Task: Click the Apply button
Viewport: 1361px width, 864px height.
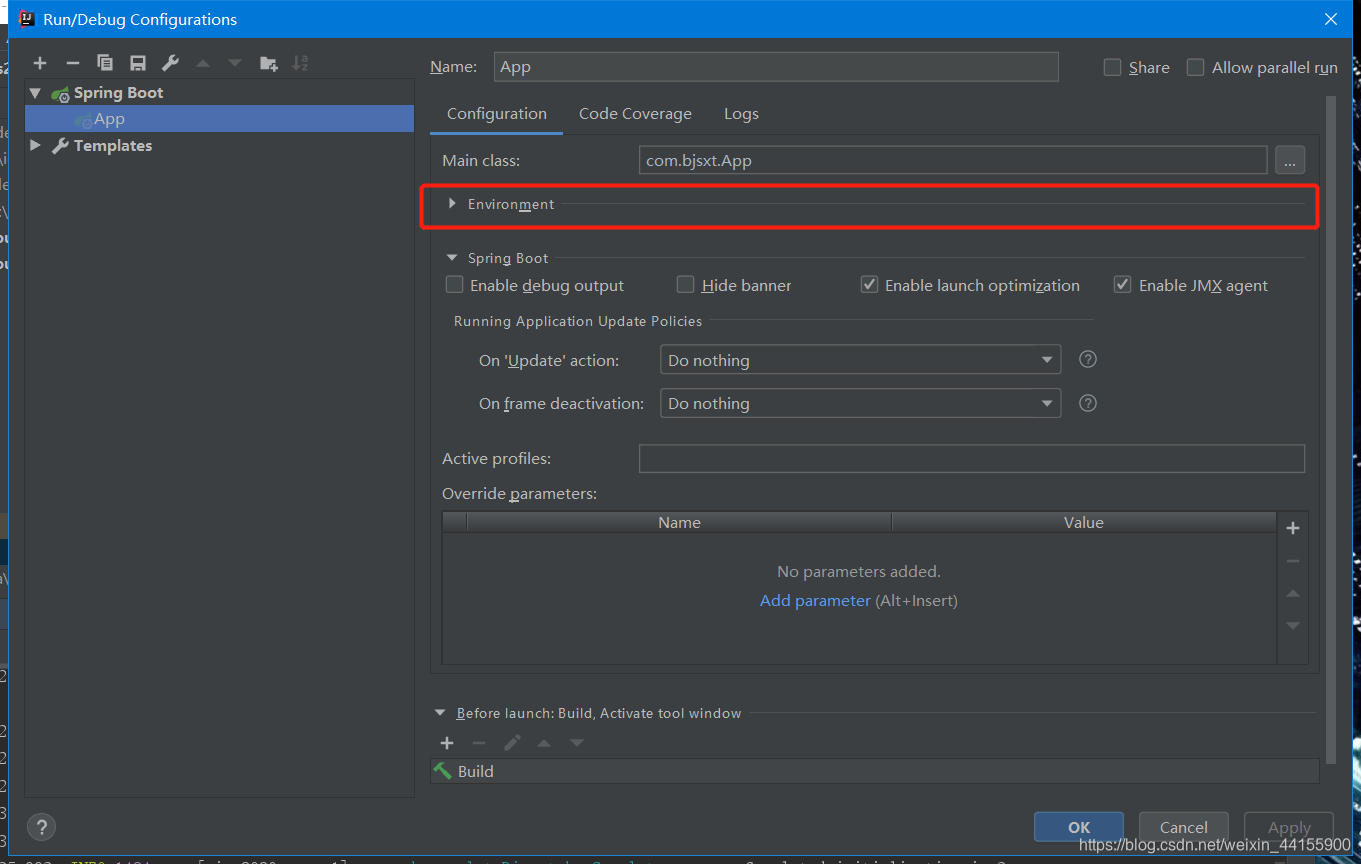Action: (x=1289, y=827)
